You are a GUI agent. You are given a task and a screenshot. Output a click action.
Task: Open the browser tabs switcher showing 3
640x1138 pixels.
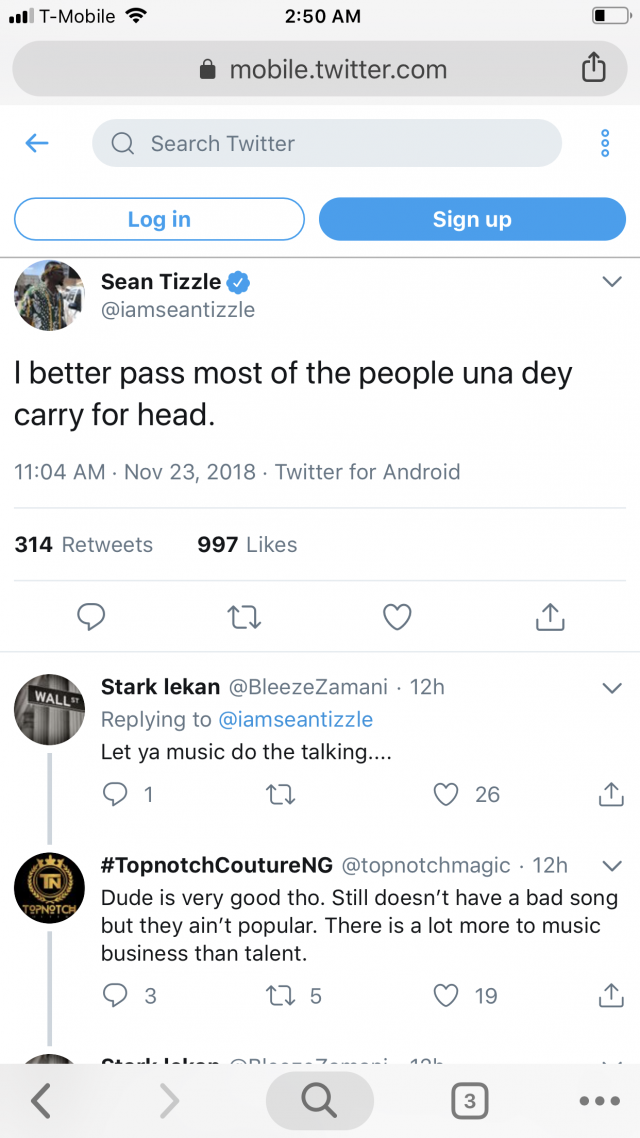coord(469,1101)
